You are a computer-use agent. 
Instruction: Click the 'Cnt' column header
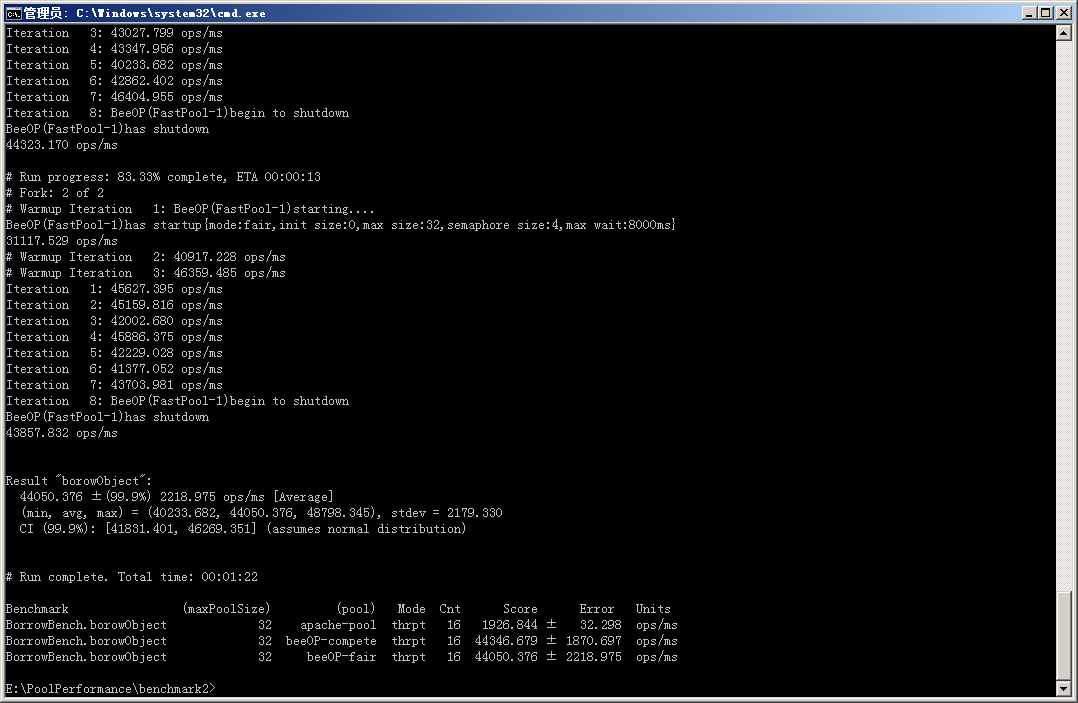450,609
